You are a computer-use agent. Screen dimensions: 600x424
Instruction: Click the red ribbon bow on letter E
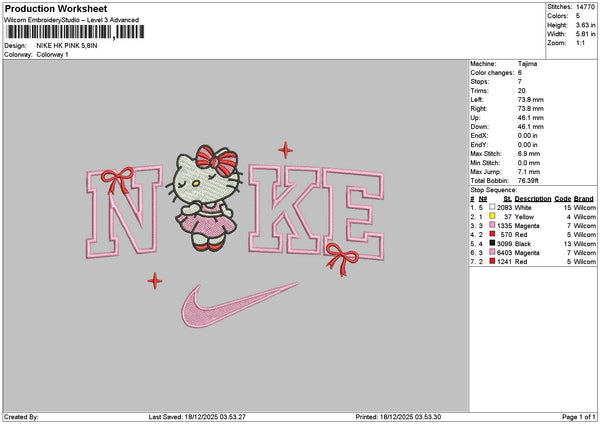point(342,259)
